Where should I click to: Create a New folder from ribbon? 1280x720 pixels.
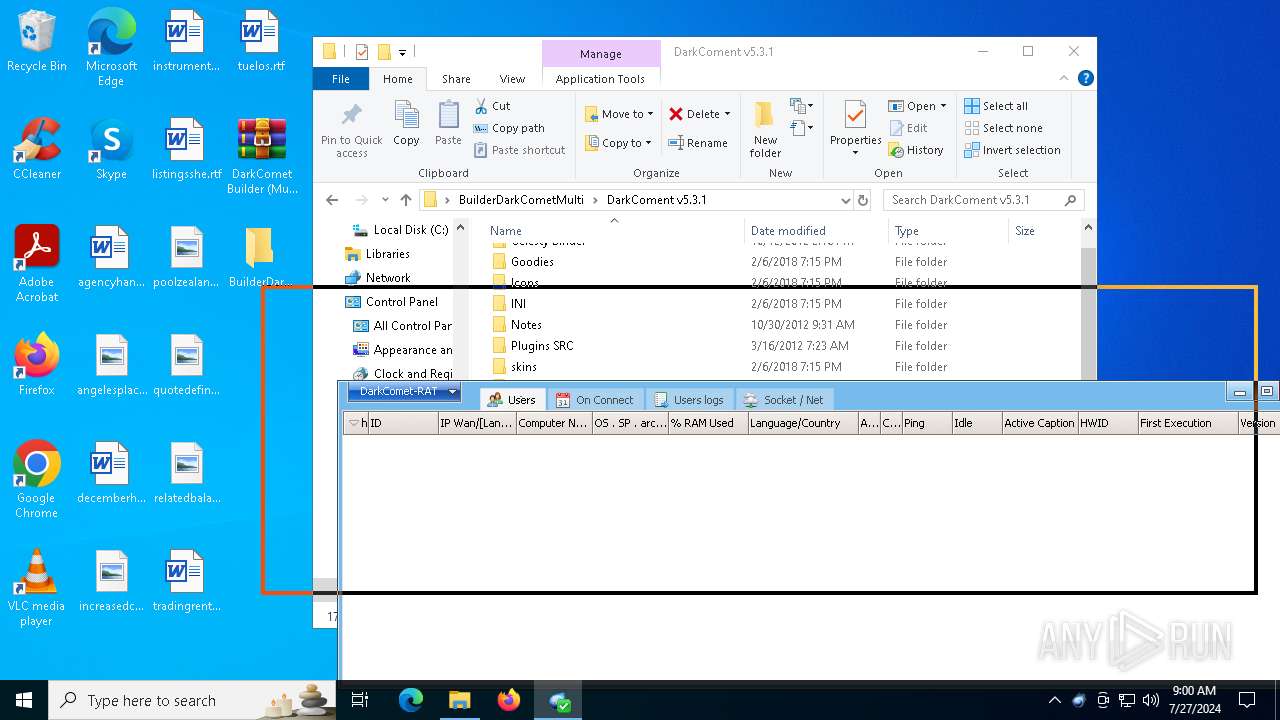click(x=765, y=130)
